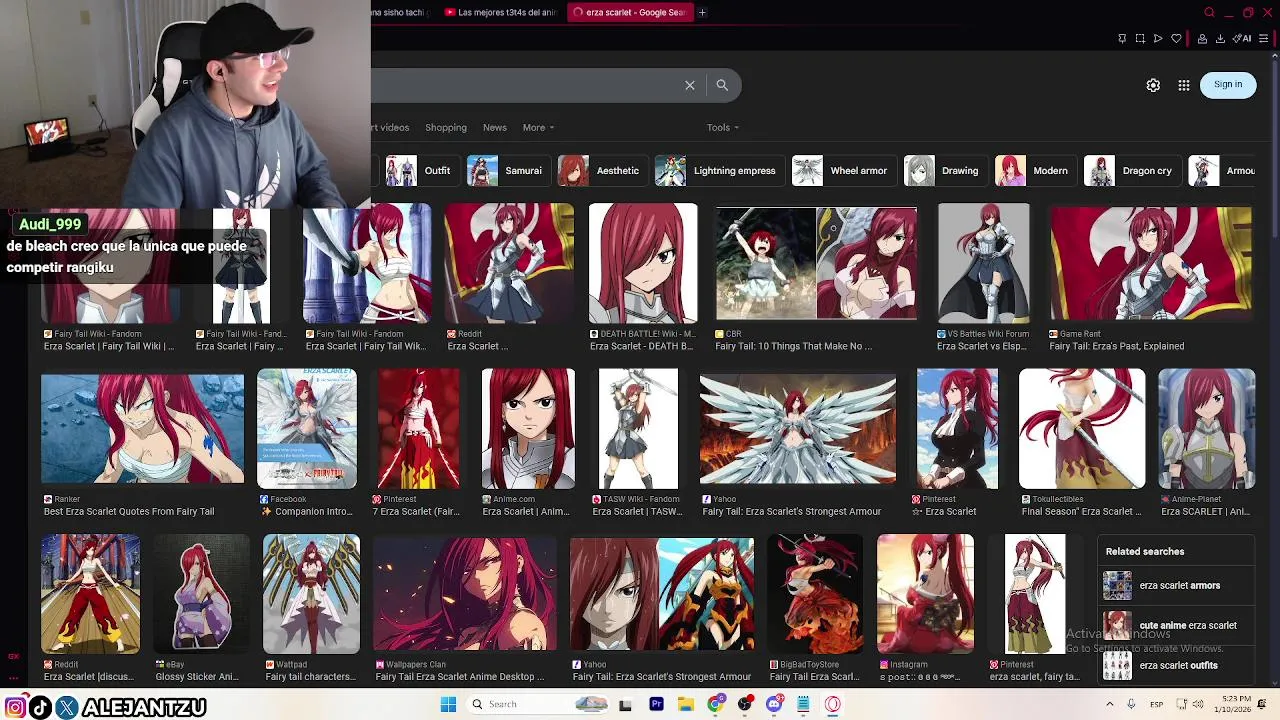The height and width of the screenshot is (720, 1280).
Task: Open OBS Studio from the taskbar
Action: [x=745, y=704]
